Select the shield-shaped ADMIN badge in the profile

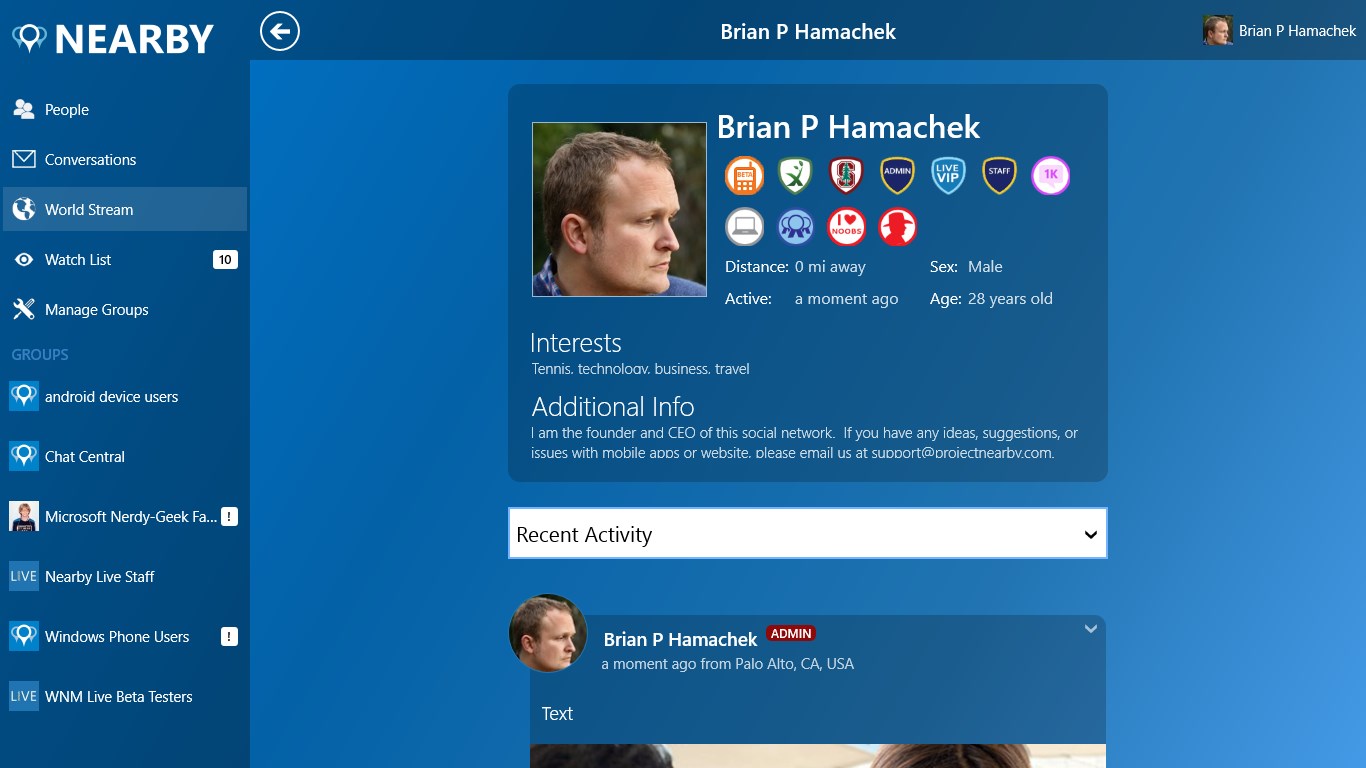pos(897,176)
